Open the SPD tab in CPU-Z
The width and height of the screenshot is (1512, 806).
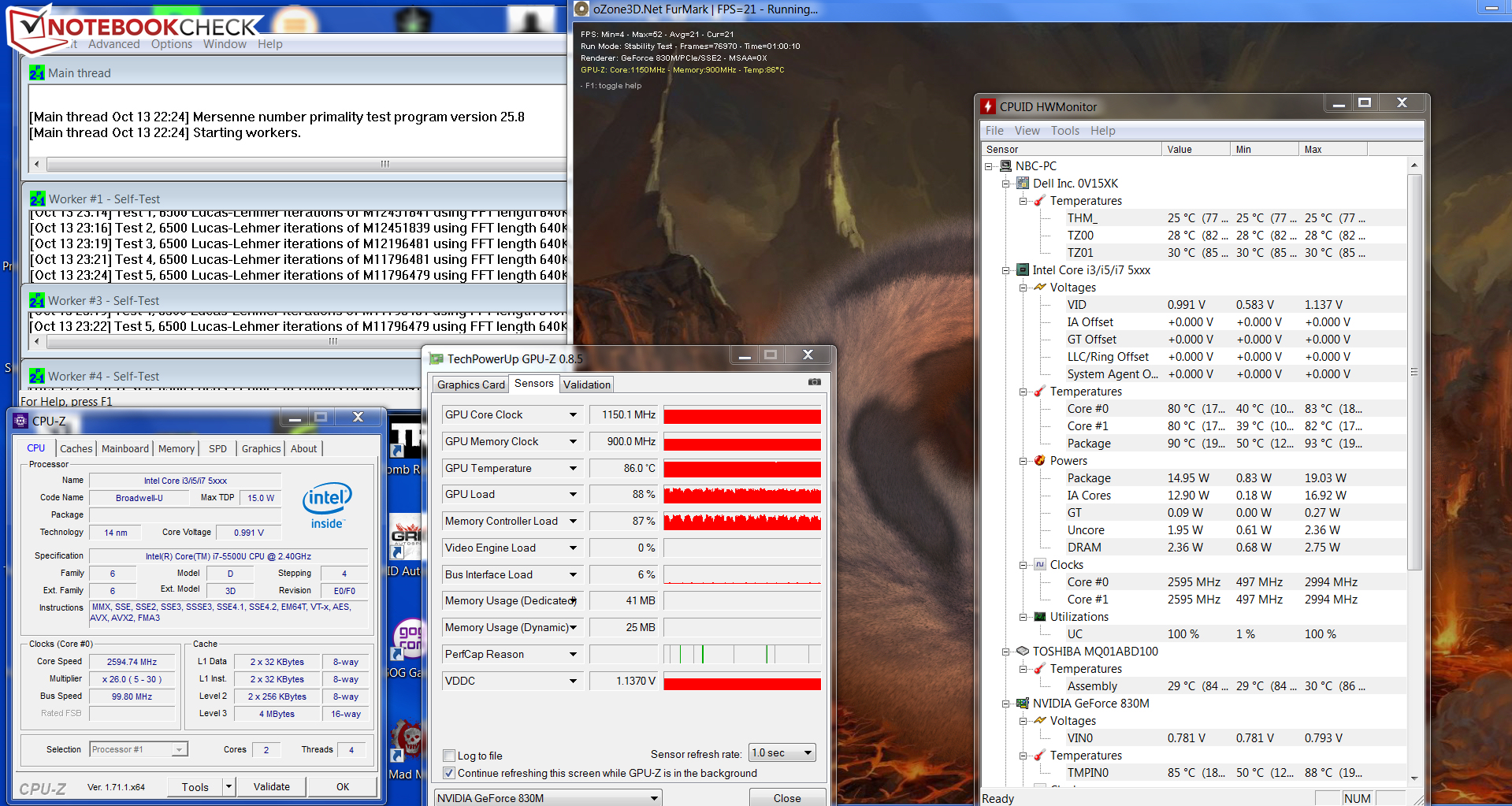point(217,448)
